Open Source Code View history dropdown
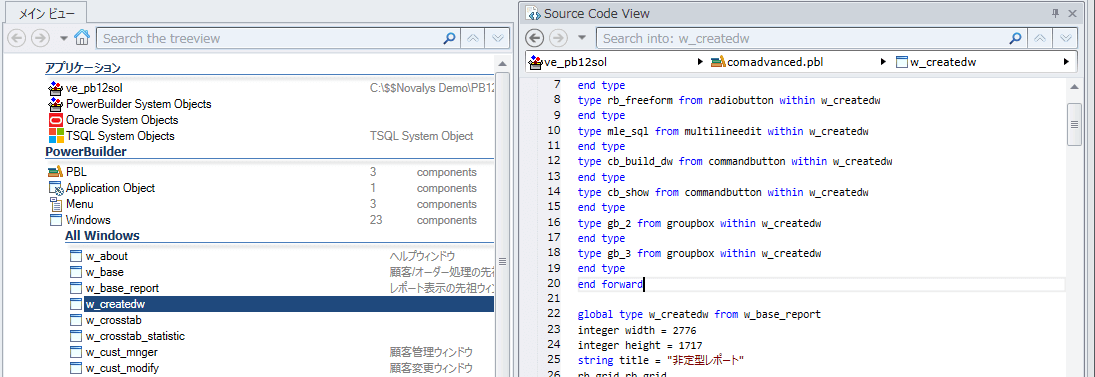 [x=582, y=38]
